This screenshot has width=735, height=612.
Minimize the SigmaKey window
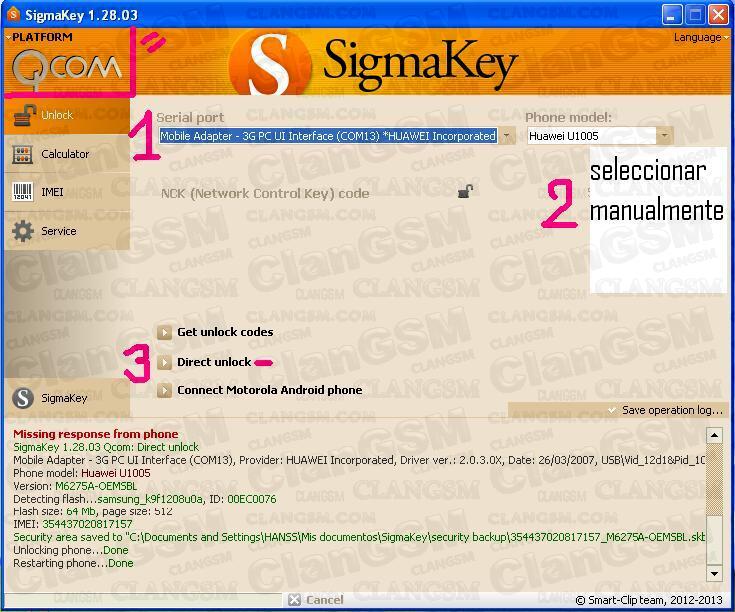[x=672, y=15]
